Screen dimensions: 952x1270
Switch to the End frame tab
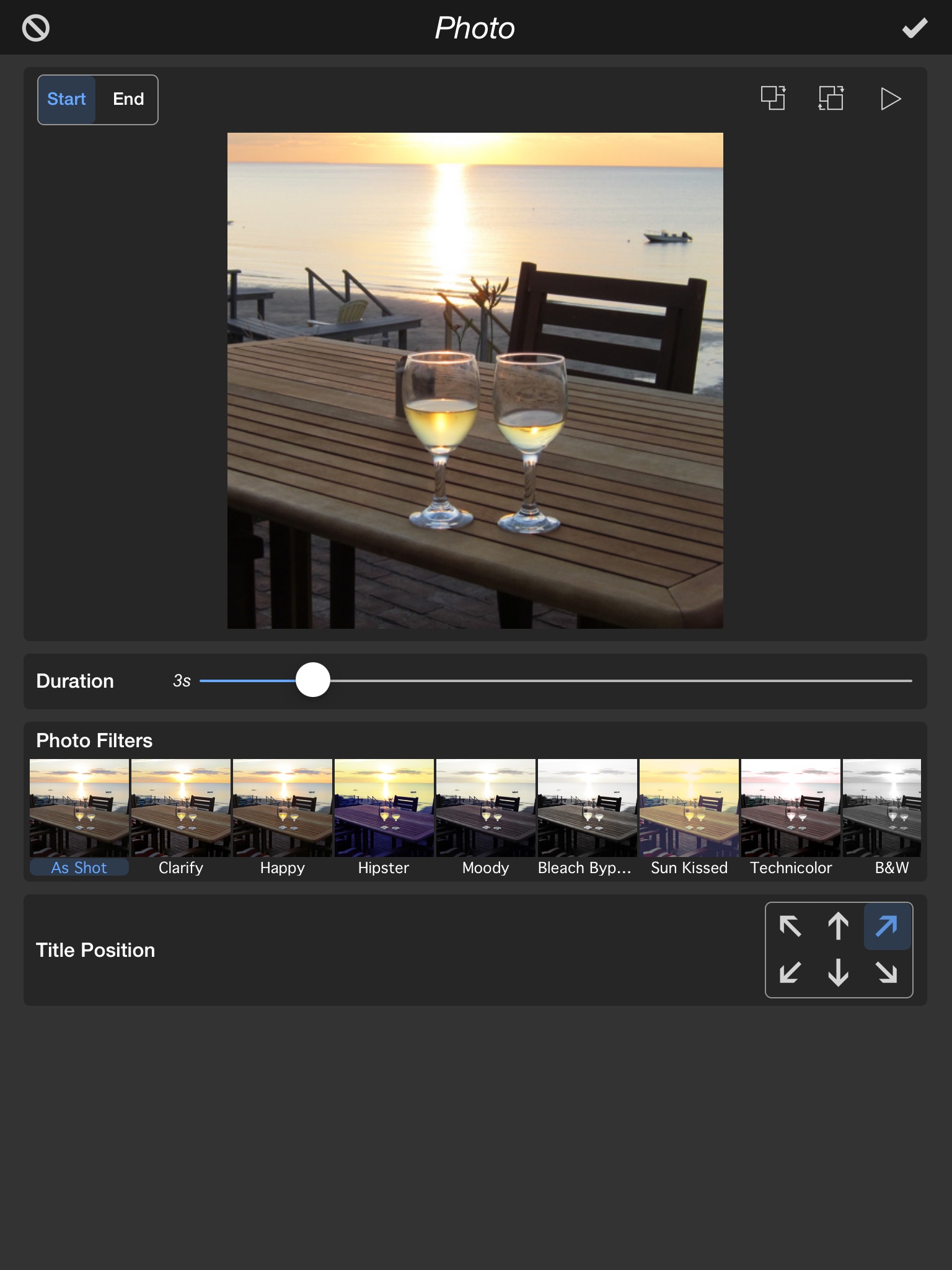pos(128,99)
